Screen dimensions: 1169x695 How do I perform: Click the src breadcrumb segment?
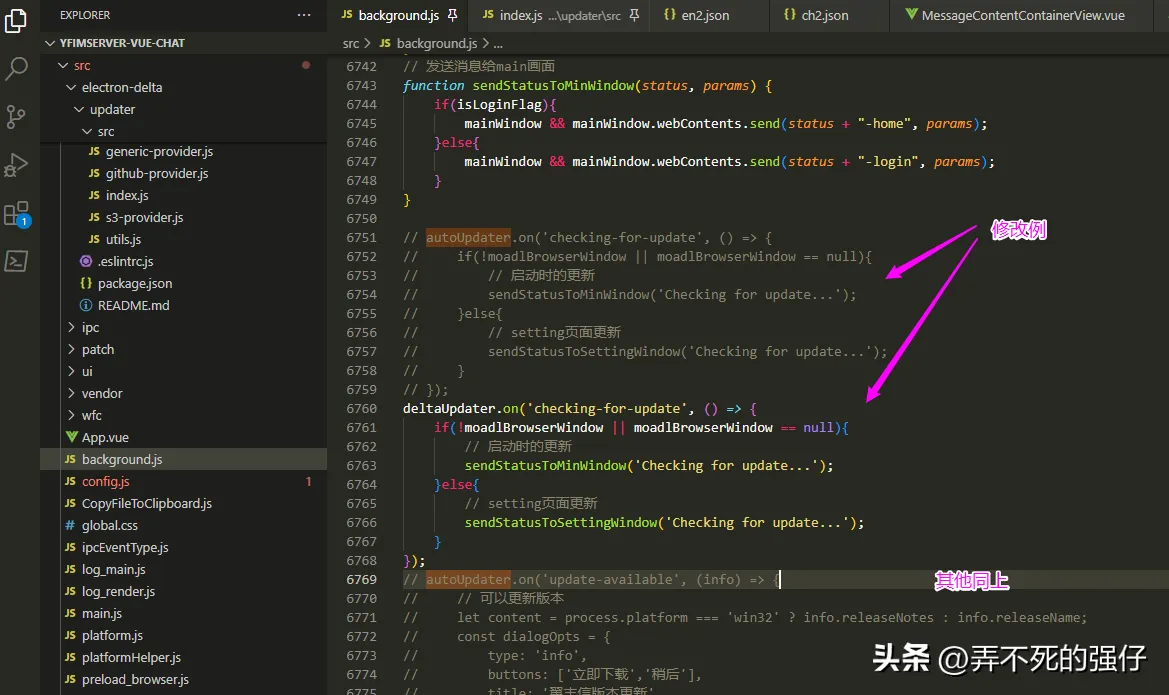(350, 44)
